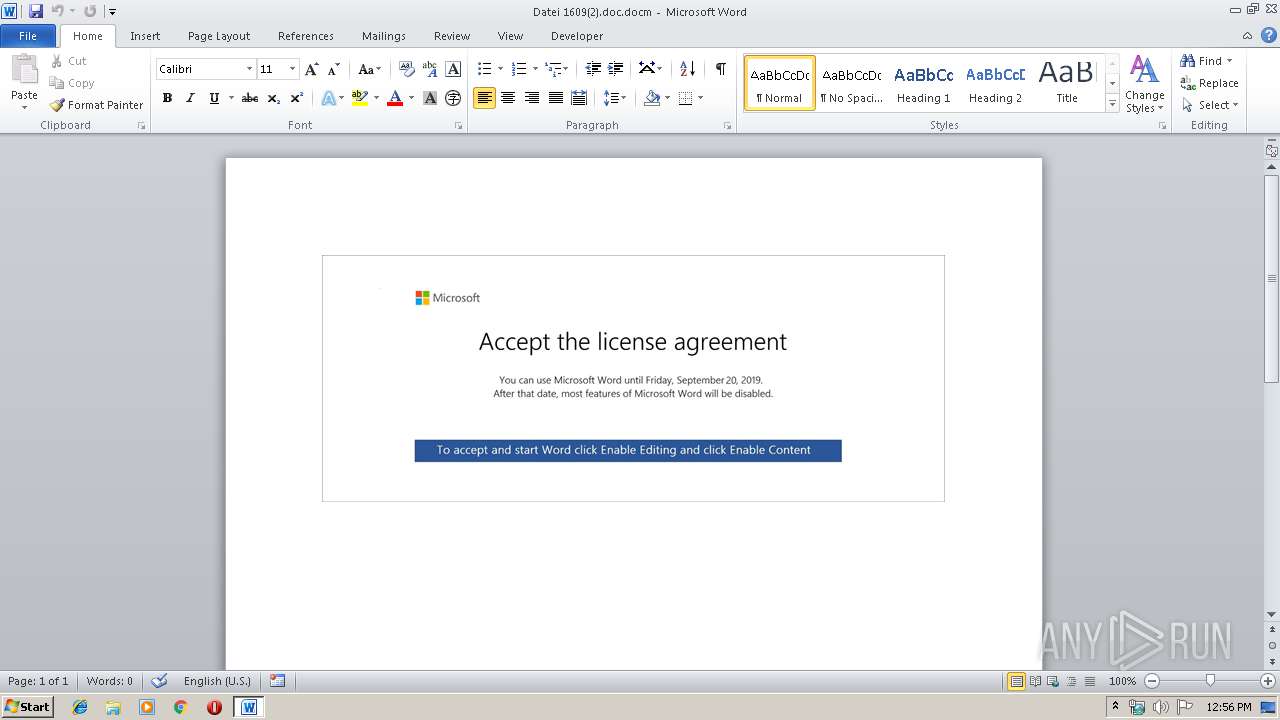The width and height of the screenshot is (1280, 720).
Task: Click the Shrink Font icon
Action: point(334,69)
